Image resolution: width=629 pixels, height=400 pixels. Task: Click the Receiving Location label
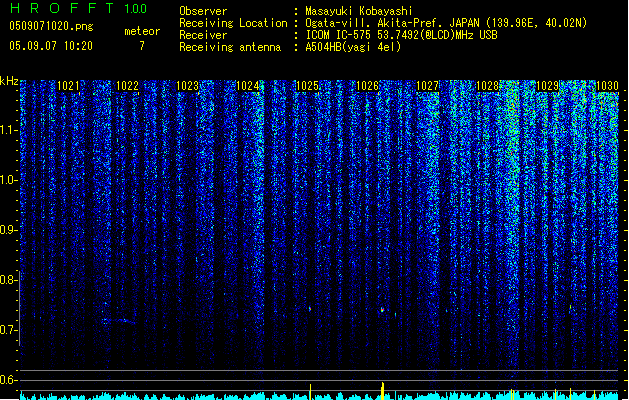point(233,23)
